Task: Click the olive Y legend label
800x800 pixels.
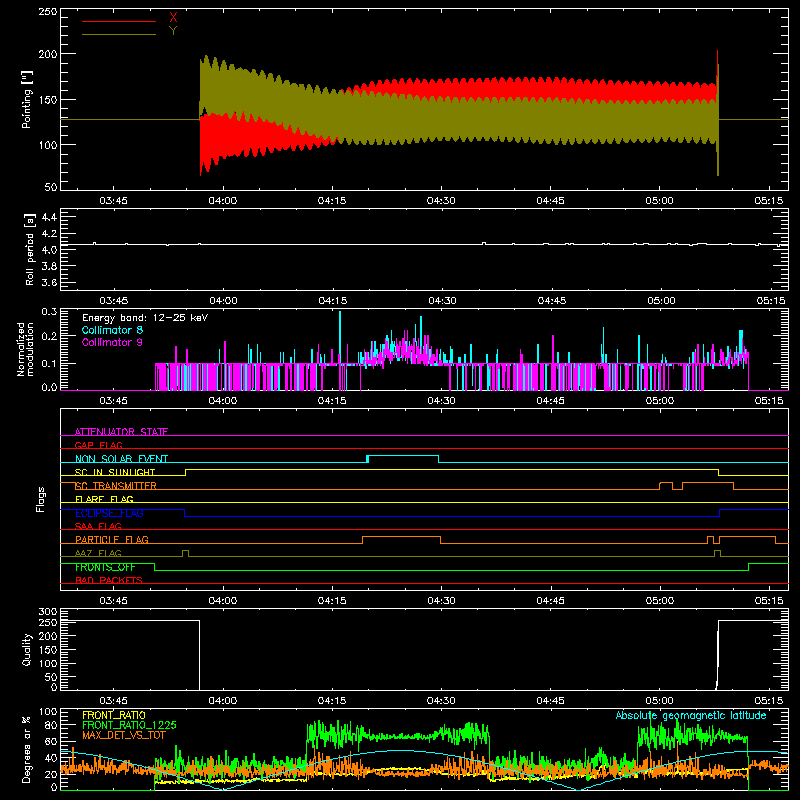Action: (173, 31)
